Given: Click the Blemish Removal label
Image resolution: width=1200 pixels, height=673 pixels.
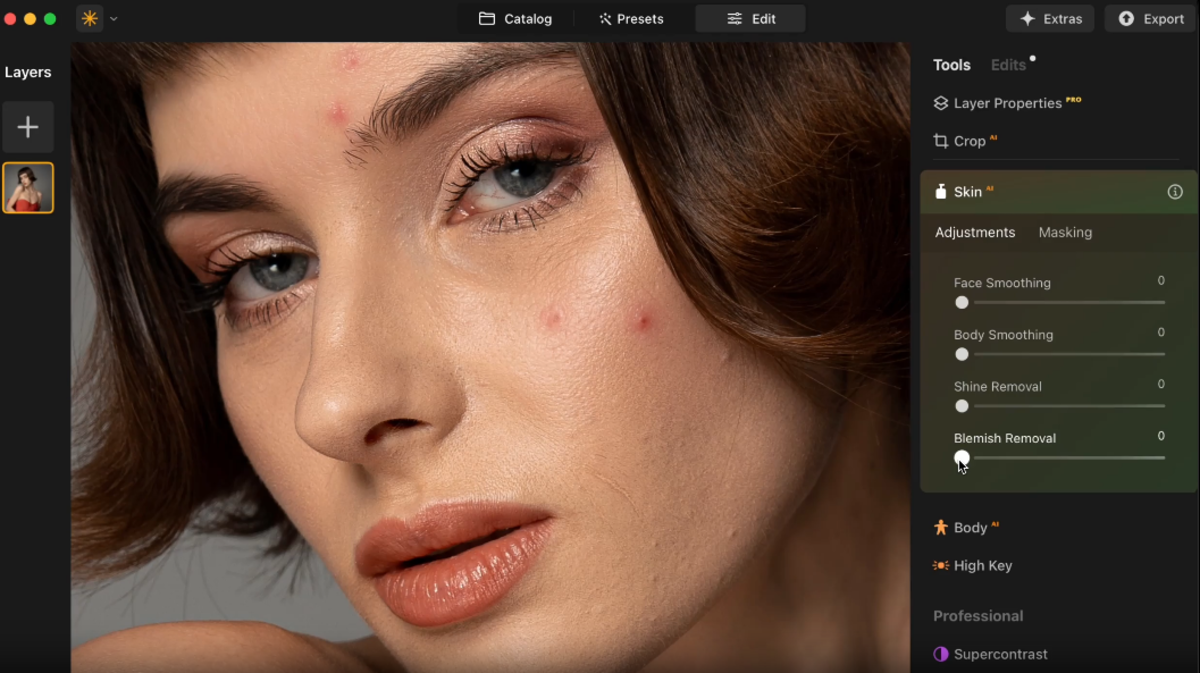Looking at the screenshot, I should pyautogui.click(x=1005, y=438).
